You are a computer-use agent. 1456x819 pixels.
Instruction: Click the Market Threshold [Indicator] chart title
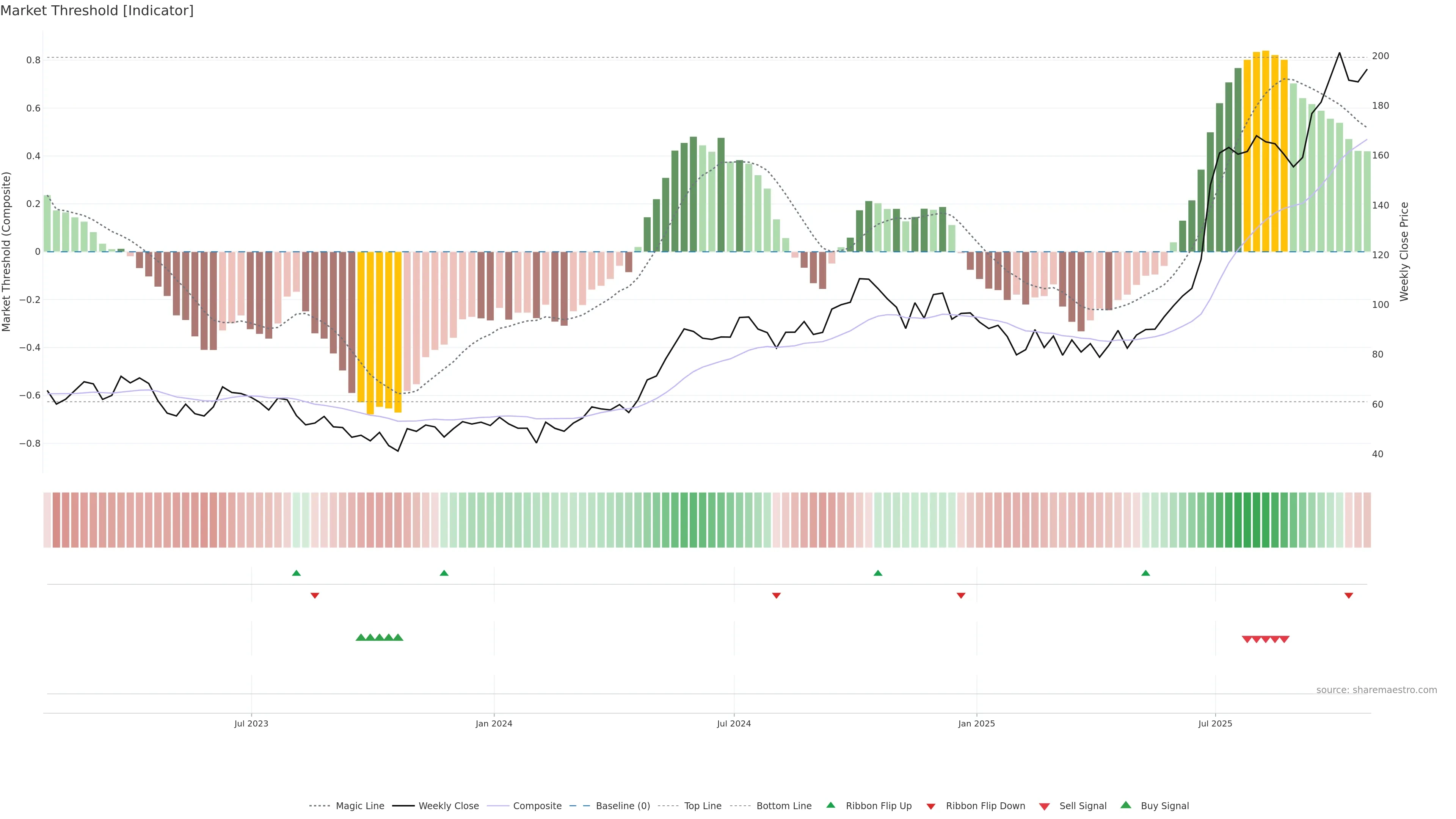pos(97,11)
